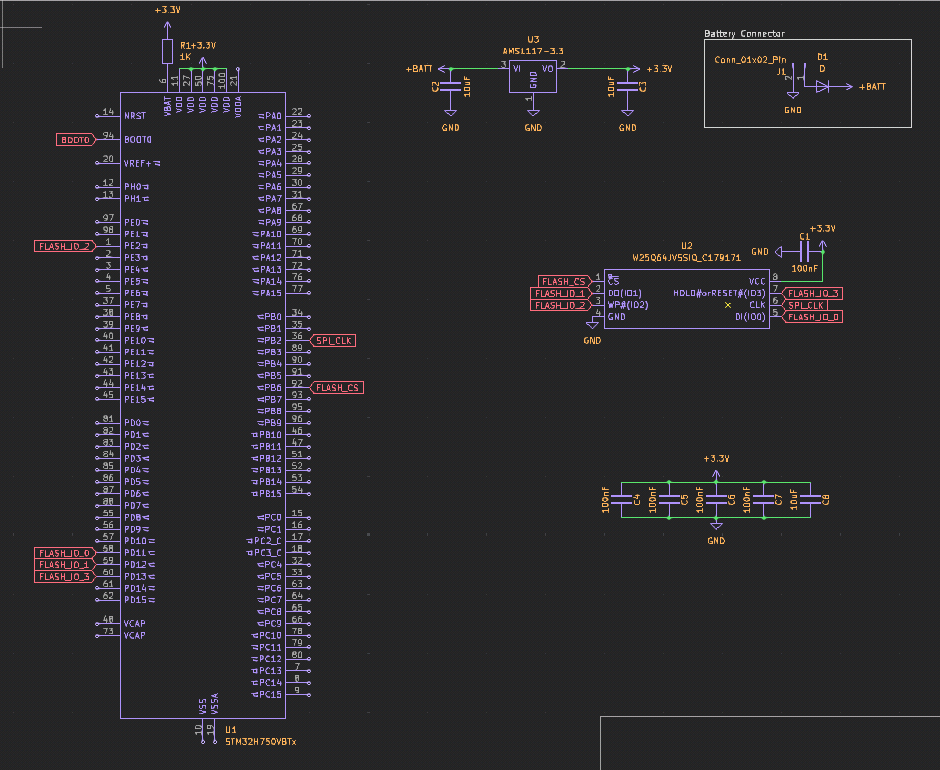The width and height of the screenshot is (940, 770).
Task: Select the R1 1K resistor symbol
Action: [167, 52]
